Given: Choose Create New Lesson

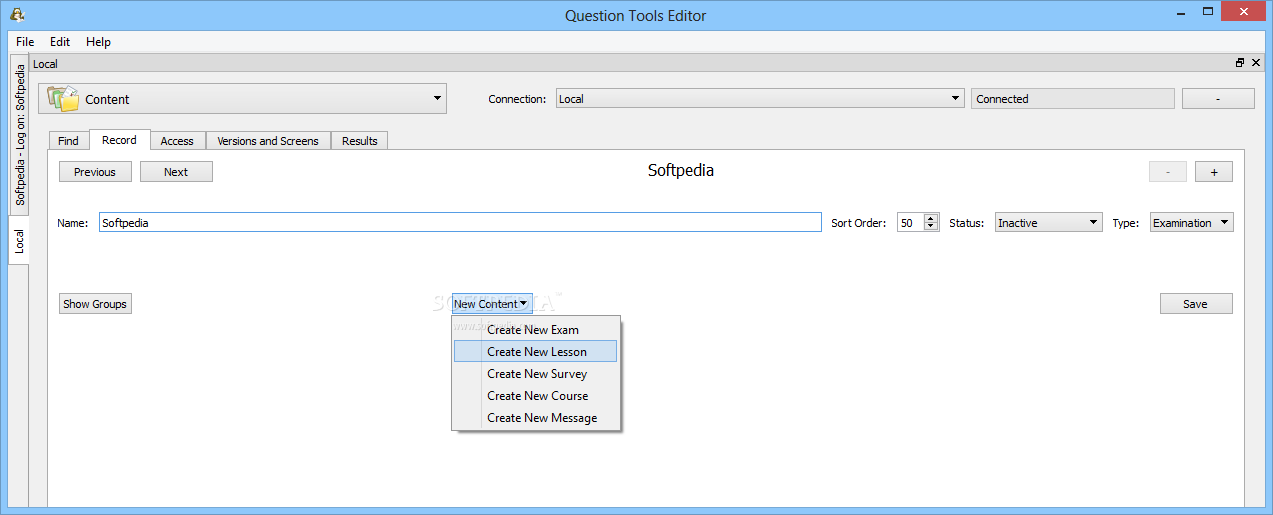Looking at the screenshot, I should click(535, 352).
